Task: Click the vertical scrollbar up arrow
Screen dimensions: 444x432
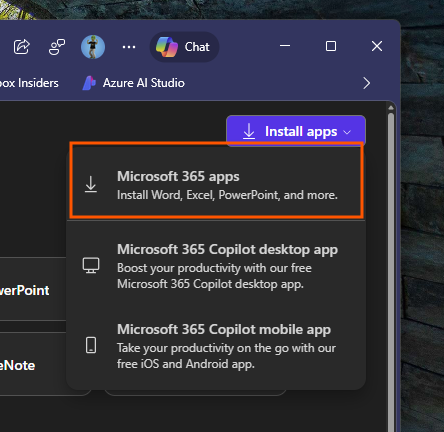Action: click(391, 108)
